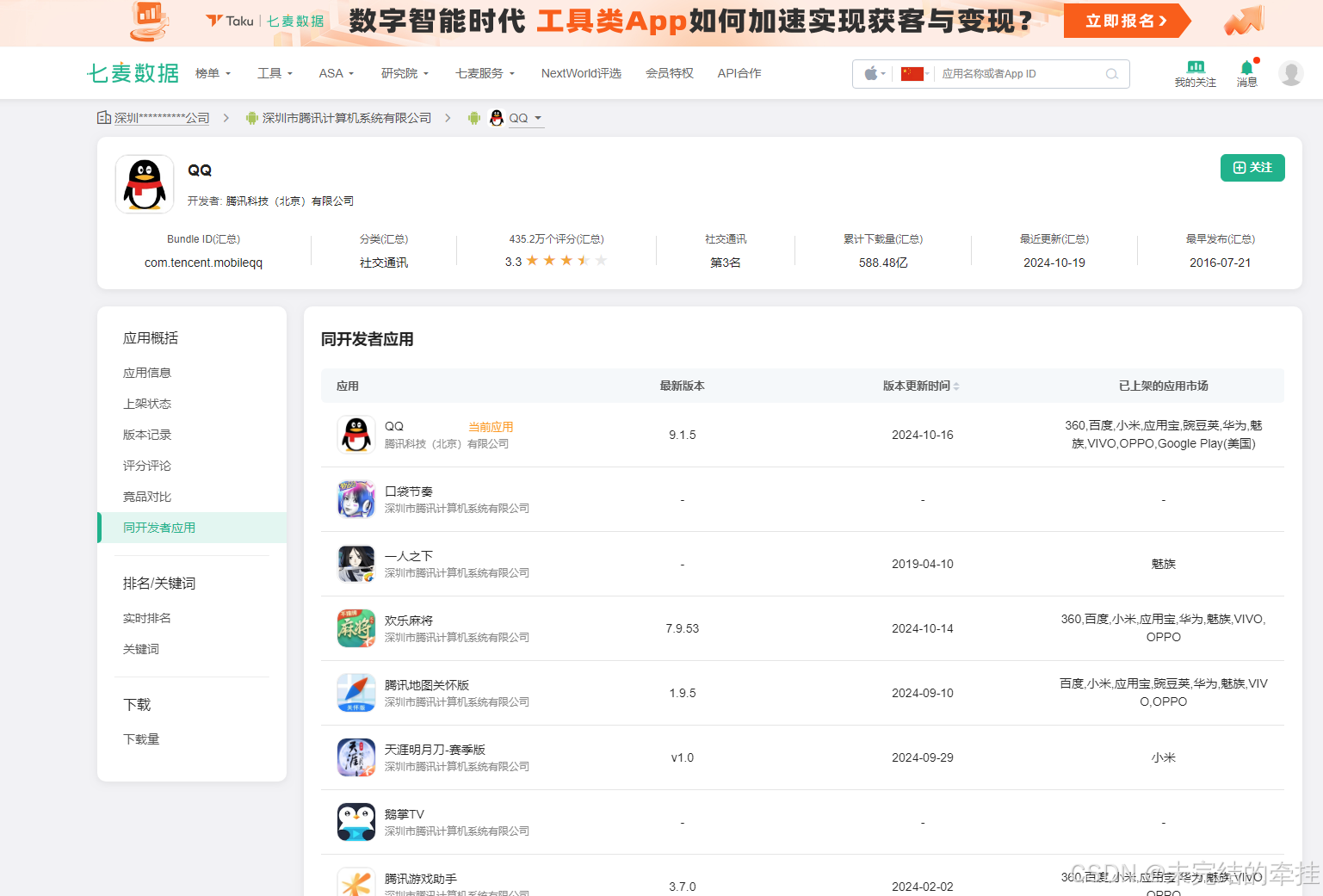The image size is (1323, 896).
Task: Select 同开发者应用 in sidebar
Action: [193, 528]
